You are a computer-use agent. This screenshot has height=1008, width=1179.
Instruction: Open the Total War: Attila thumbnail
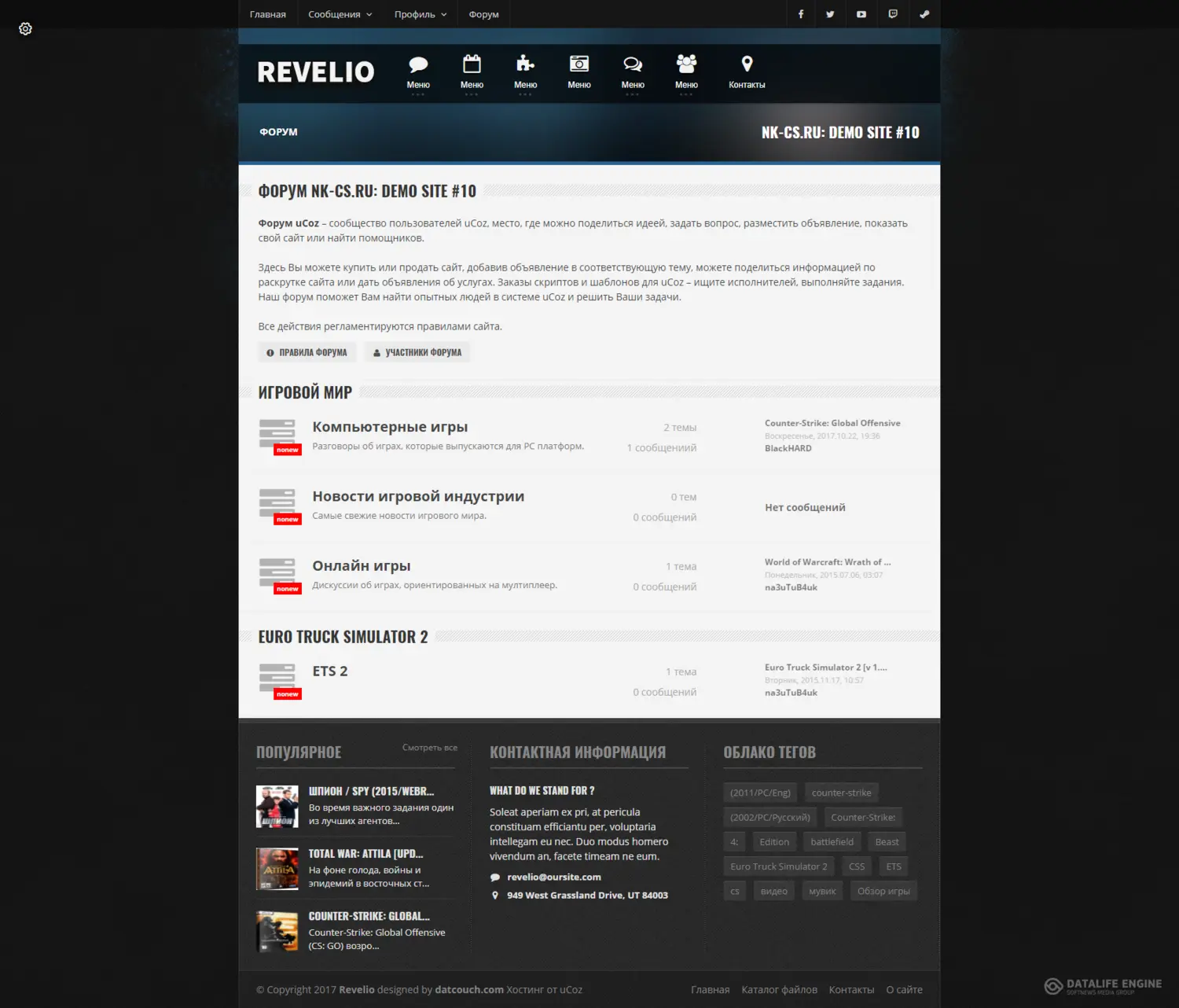pos(277,869)
